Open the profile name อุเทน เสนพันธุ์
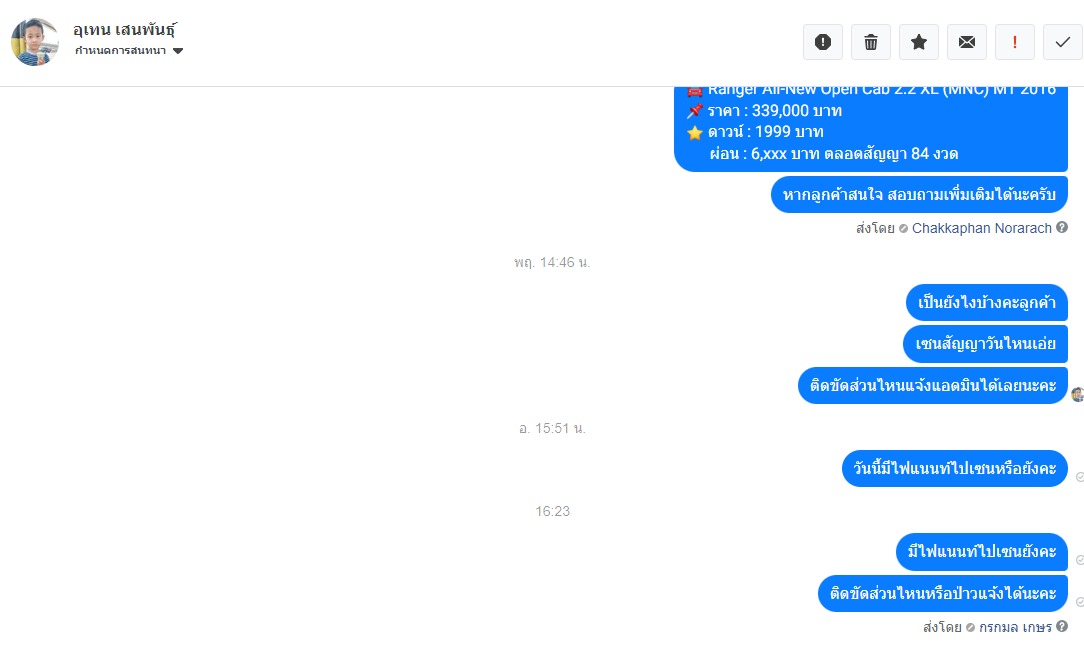The height and width of the screenshot is (655, 1084). point(124,30)
